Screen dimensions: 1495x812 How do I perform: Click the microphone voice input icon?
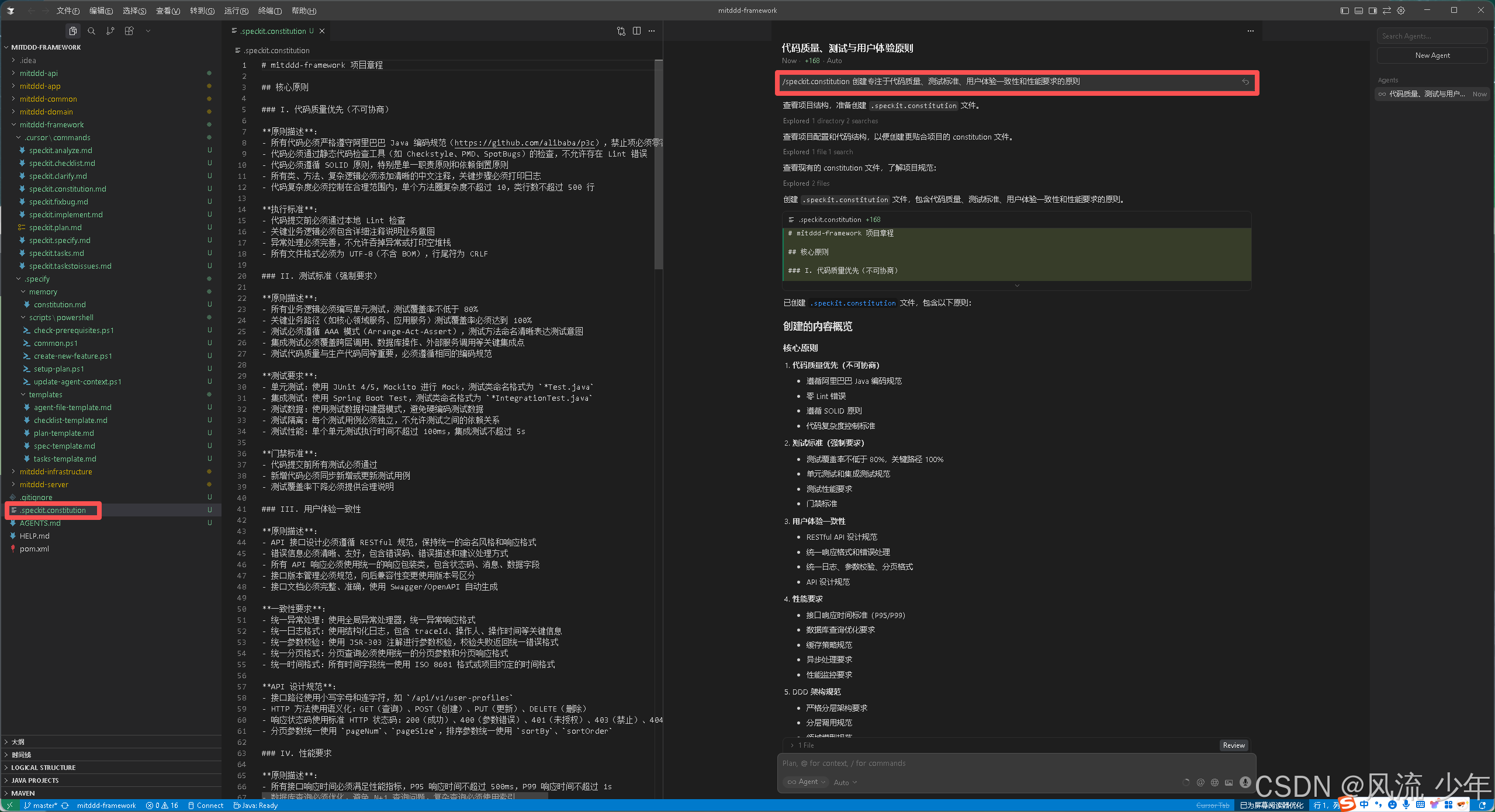(1245, 782)
